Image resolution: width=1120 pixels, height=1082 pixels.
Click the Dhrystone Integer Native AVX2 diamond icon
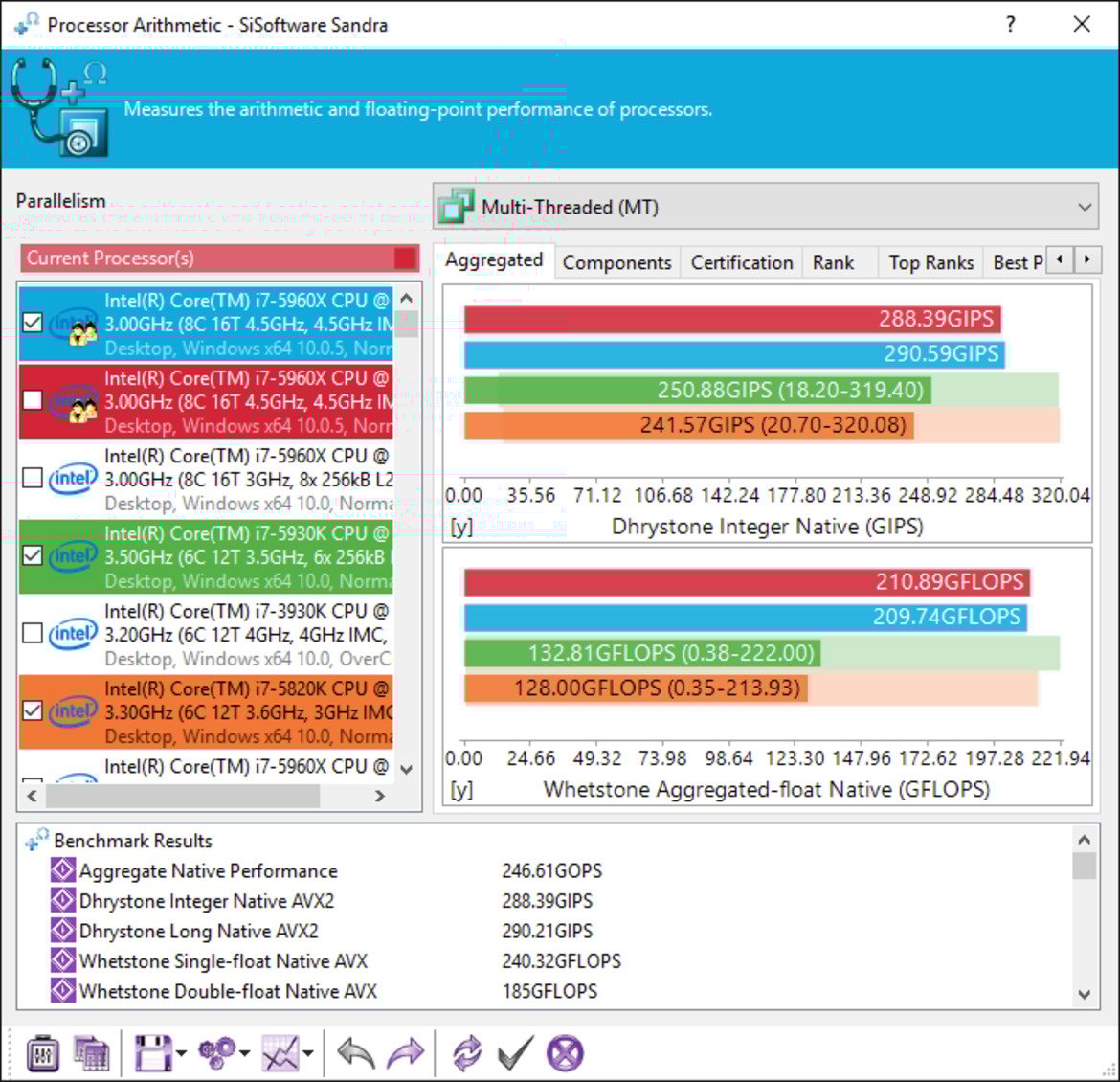coord(63,900)
